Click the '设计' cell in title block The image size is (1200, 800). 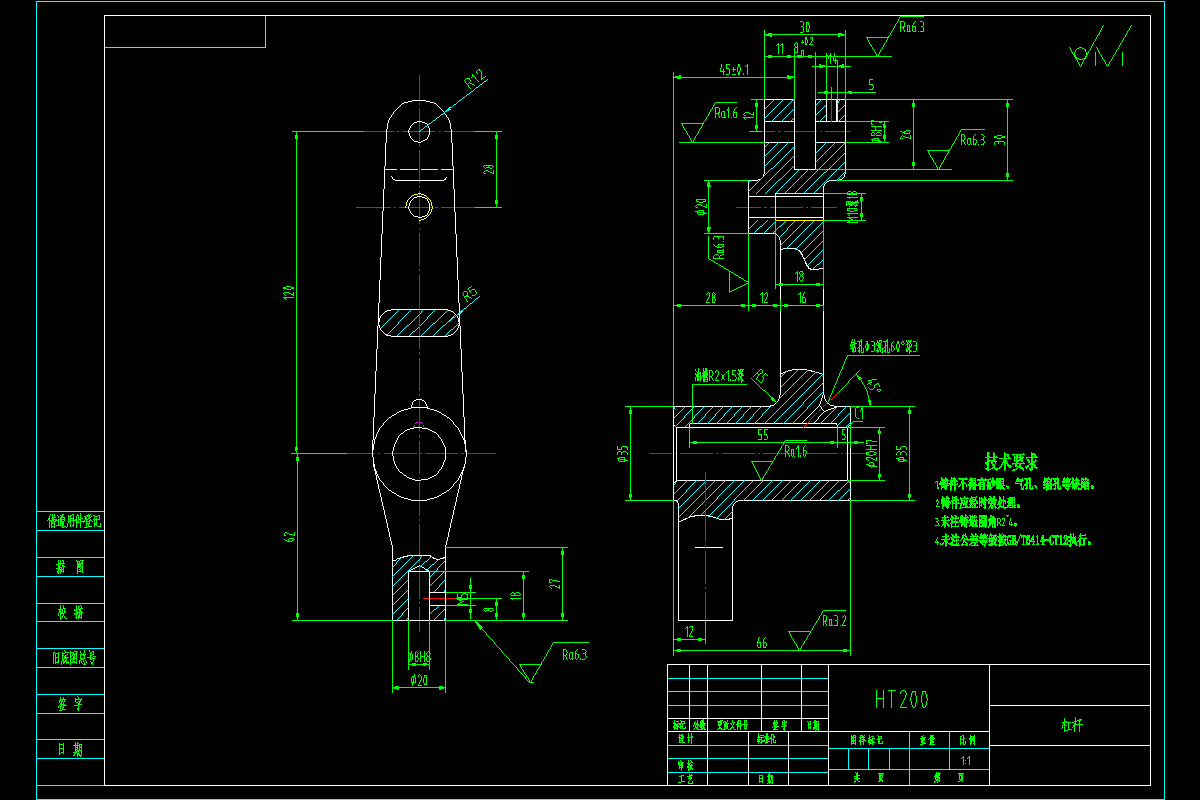tap(686, 740)
